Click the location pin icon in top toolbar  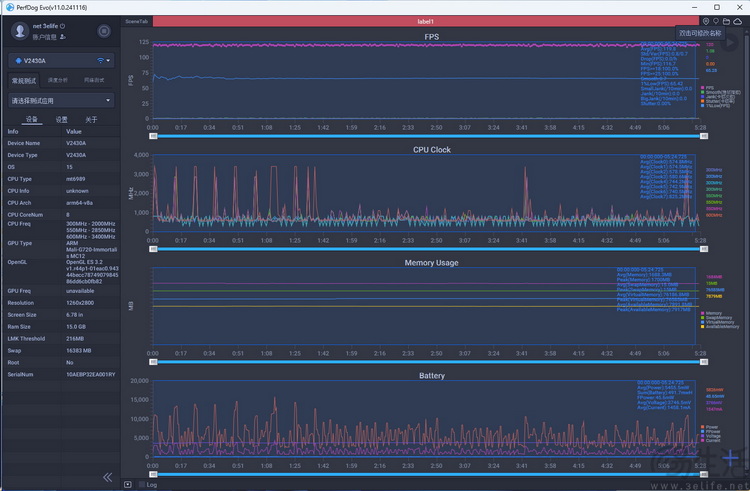point(706,21)
